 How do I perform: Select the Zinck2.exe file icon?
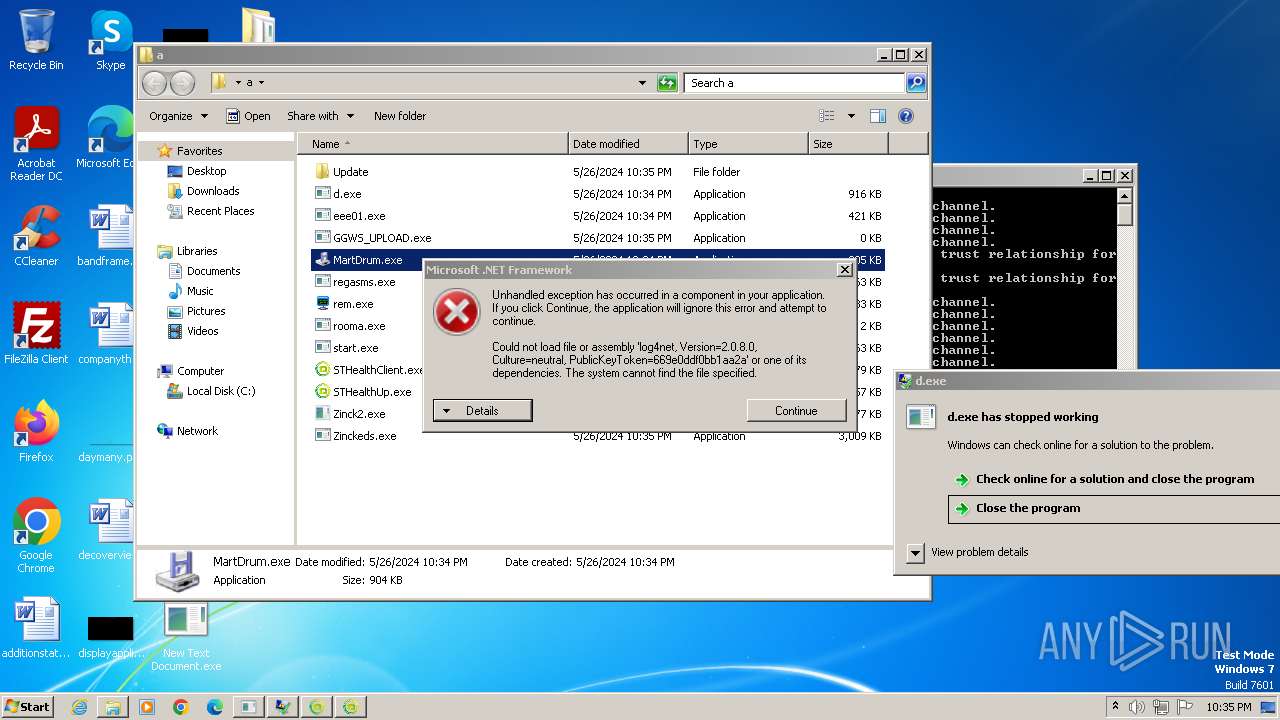point(322,414)
